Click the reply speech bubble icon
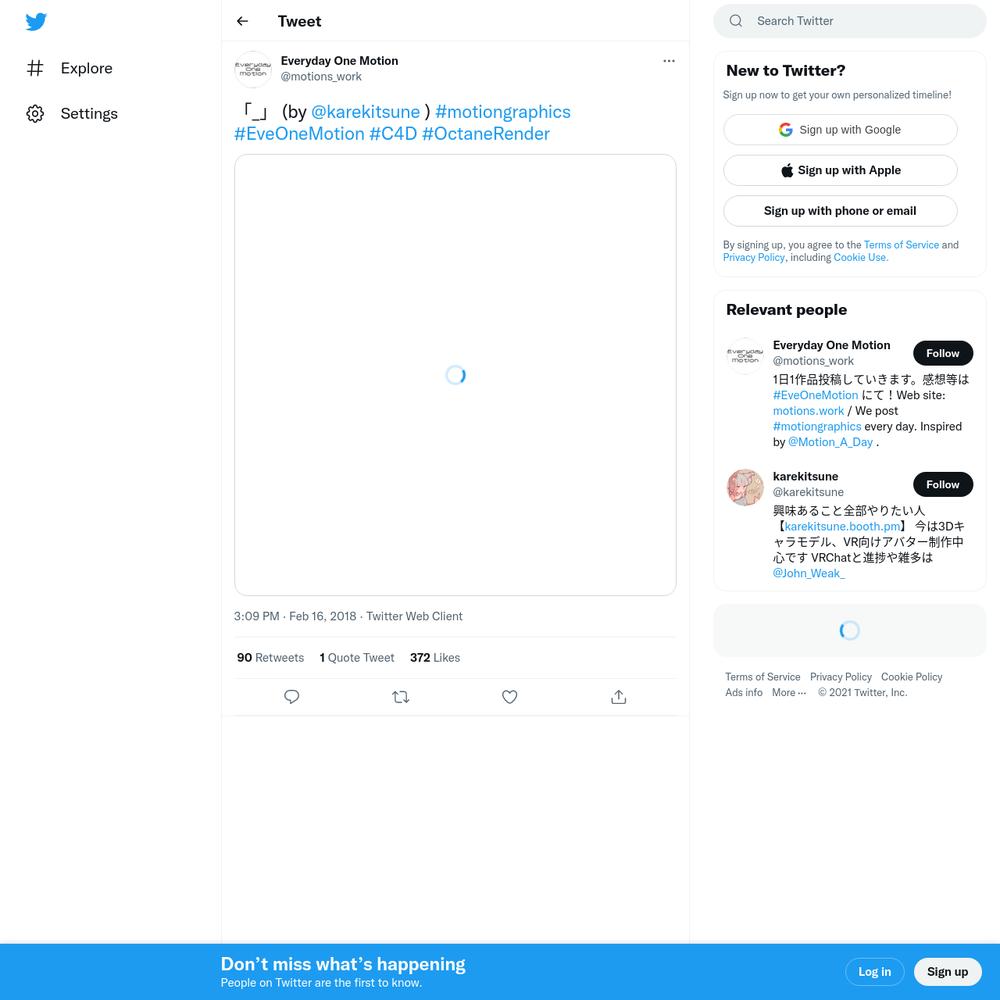The height and width of the screenshot is (1000, 1000). 291,697
